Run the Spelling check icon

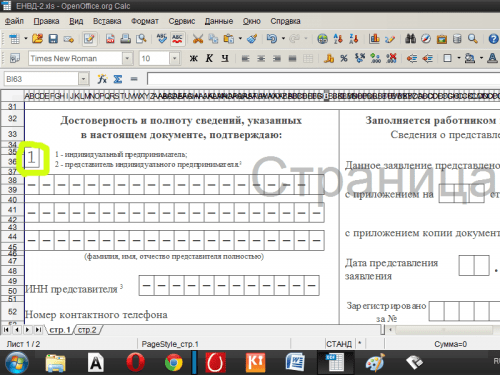pos(162,39)
